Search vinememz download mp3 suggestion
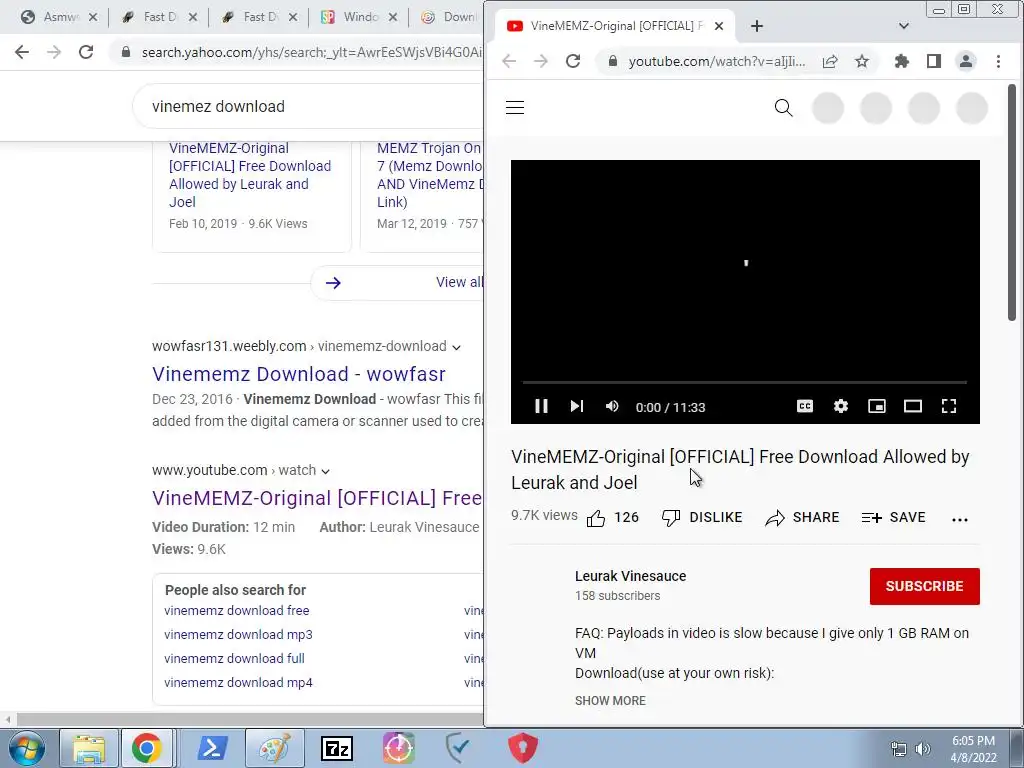 tap(238, 635)
